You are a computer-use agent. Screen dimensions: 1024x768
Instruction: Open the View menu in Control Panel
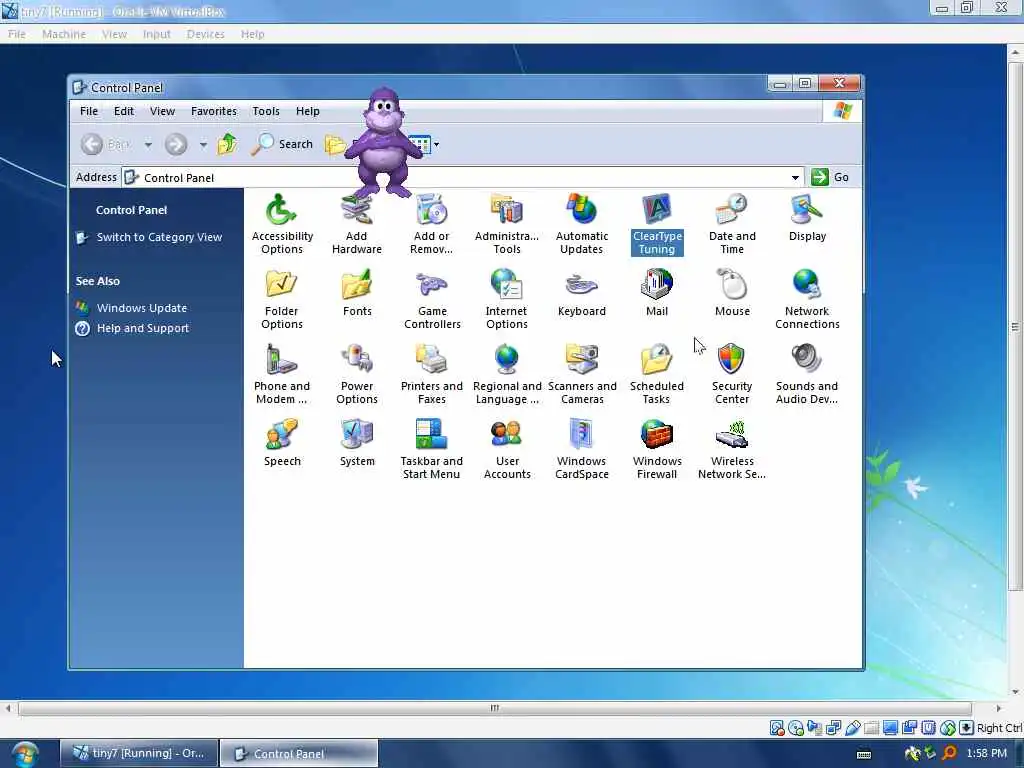(x=162, y=111)
